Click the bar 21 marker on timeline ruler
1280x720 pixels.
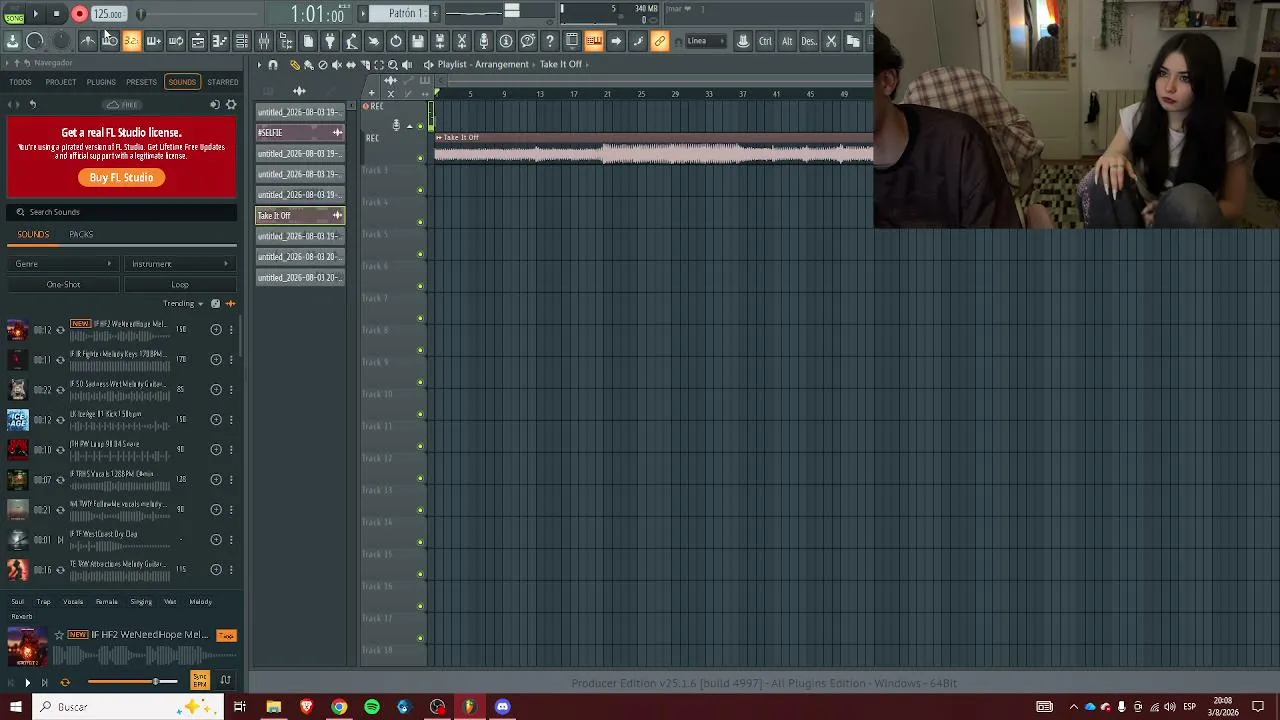(x=607, y=94)
